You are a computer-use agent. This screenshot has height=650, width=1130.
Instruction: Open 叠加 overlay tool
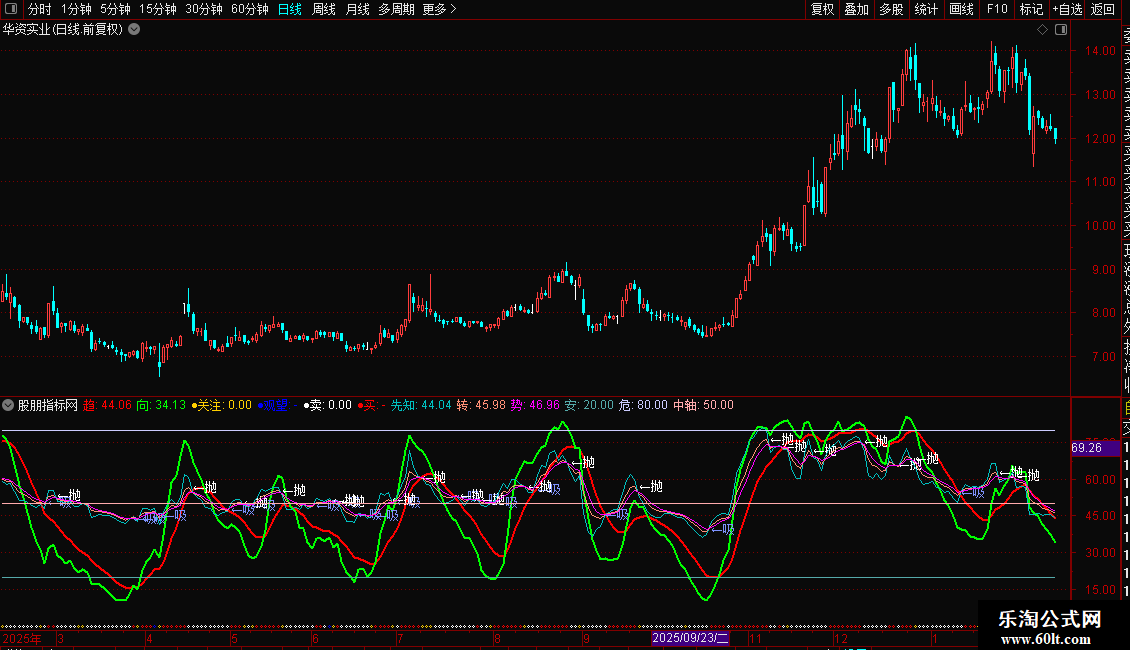pyautogui.click(x=856, y=10)
